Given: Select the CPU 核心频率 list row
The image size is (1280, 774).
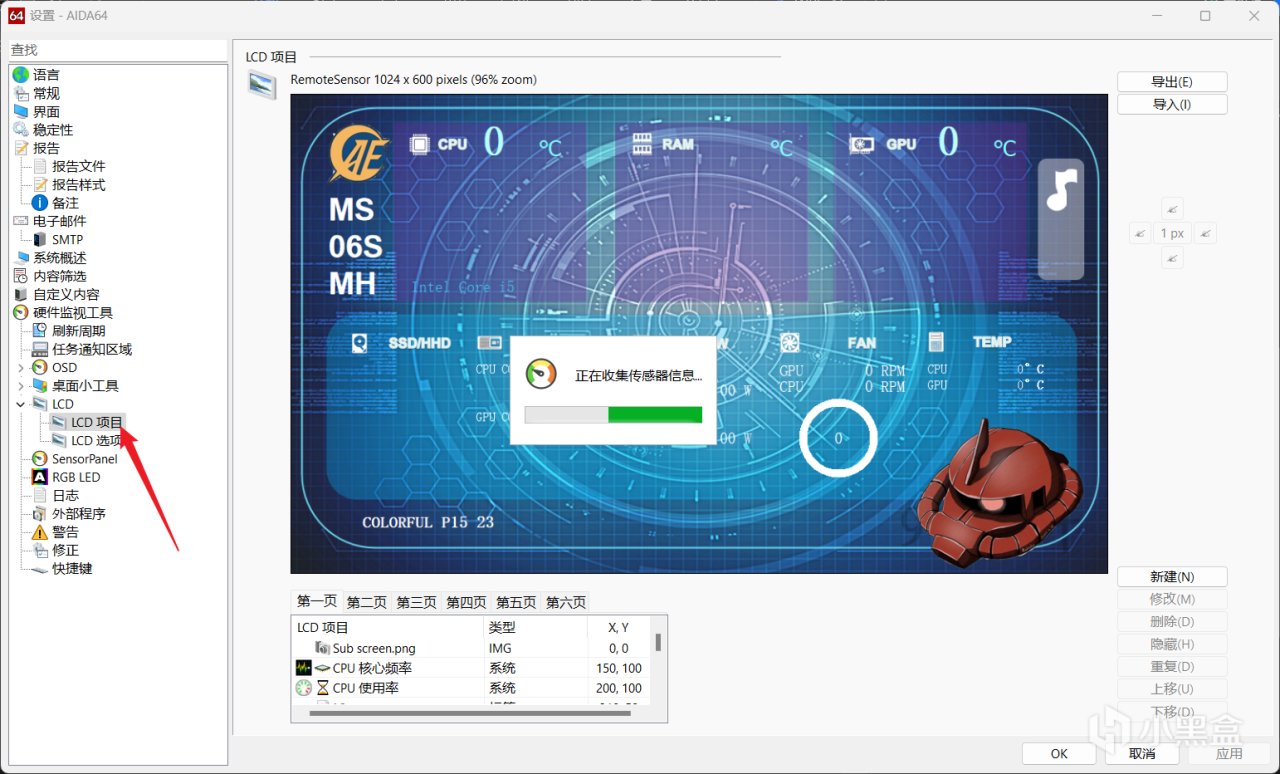Looking at the screenshot, I should (472, 668).
